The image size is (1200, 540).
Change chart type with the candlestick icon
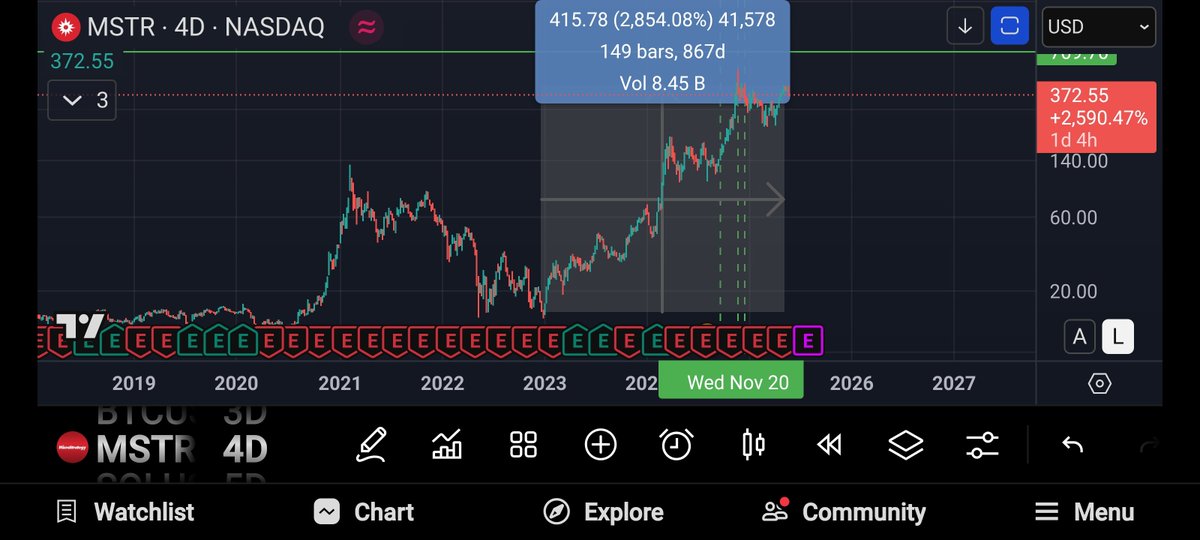[753, 444]
